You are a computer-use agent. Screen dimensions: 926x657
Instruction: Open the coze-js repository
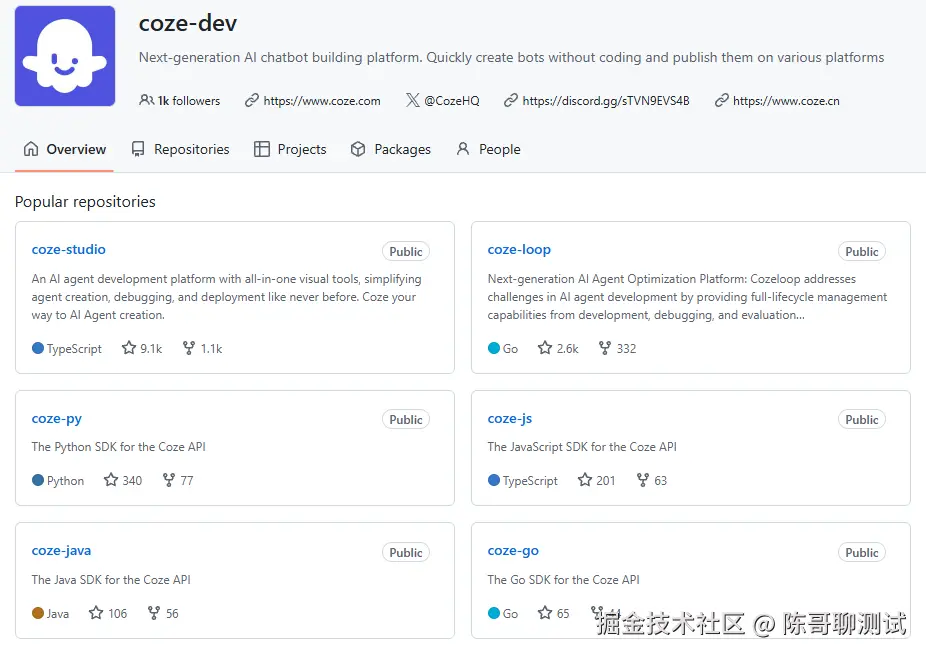coord(510,419)
